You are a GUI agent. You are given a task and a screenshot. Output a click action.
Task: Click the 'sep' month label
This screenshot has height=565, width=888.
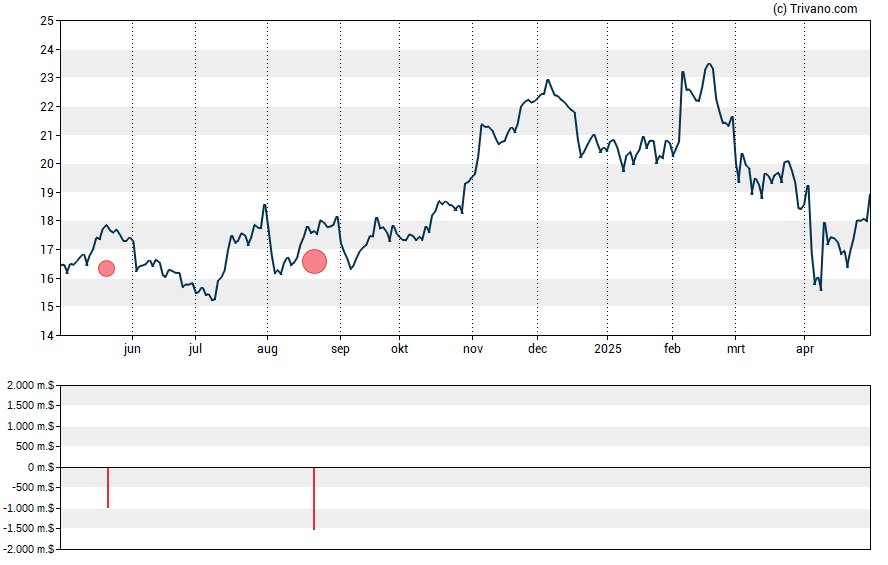pos(340,349)
